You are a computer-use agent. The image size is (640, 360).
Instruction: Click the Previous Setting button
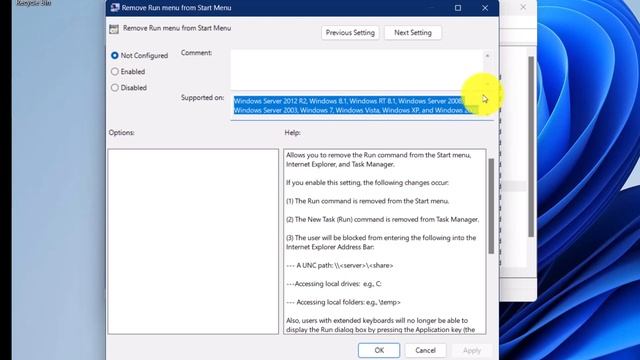350,33
